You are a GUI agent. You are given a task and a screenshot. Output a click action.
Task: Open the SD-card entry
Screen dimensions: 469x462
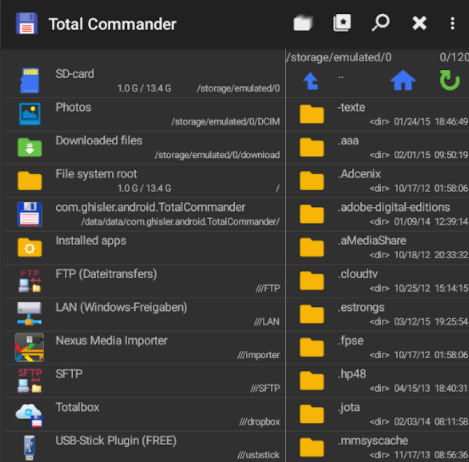coord(143,81)
